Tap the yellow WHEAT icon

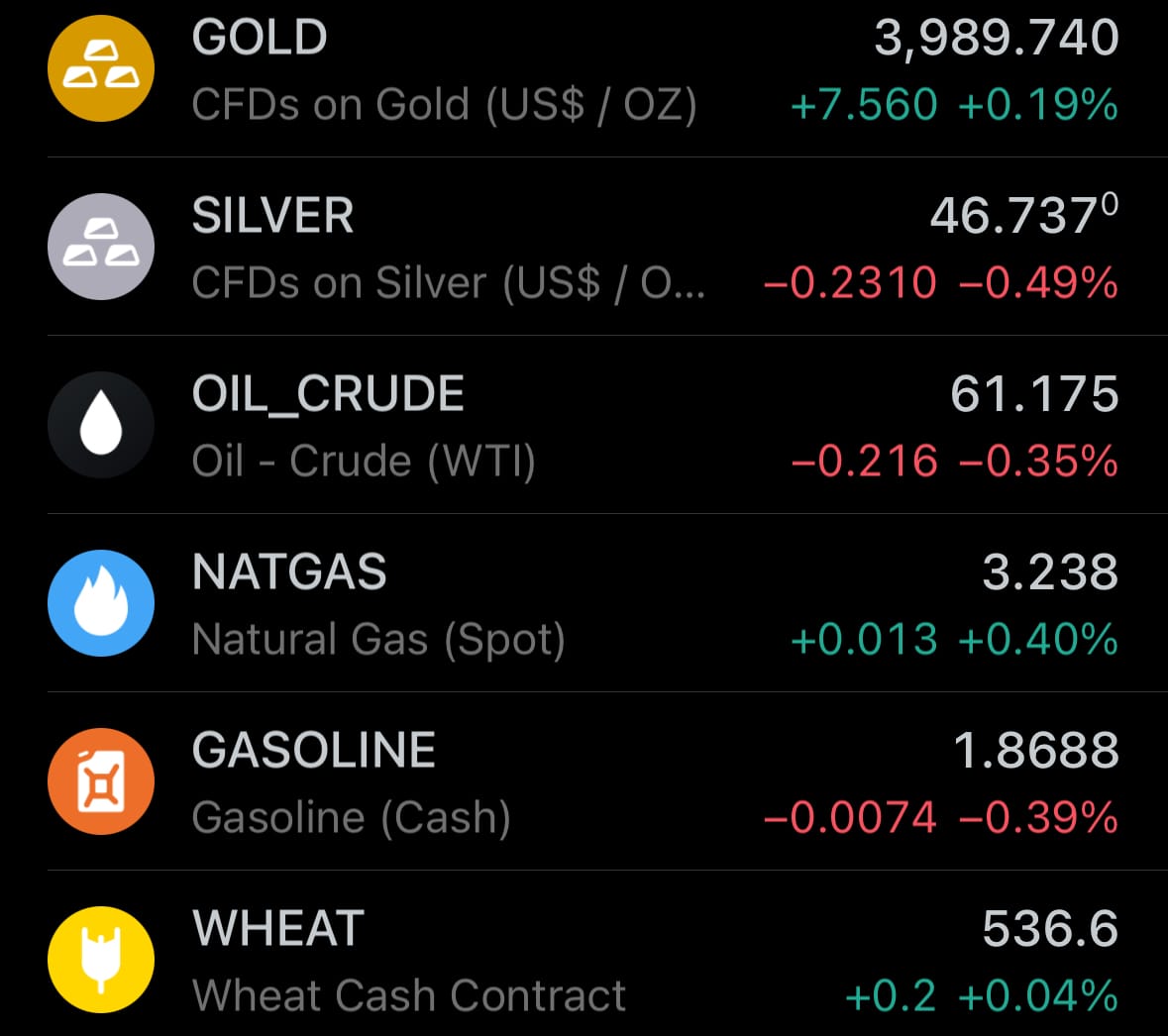[101, 960]
